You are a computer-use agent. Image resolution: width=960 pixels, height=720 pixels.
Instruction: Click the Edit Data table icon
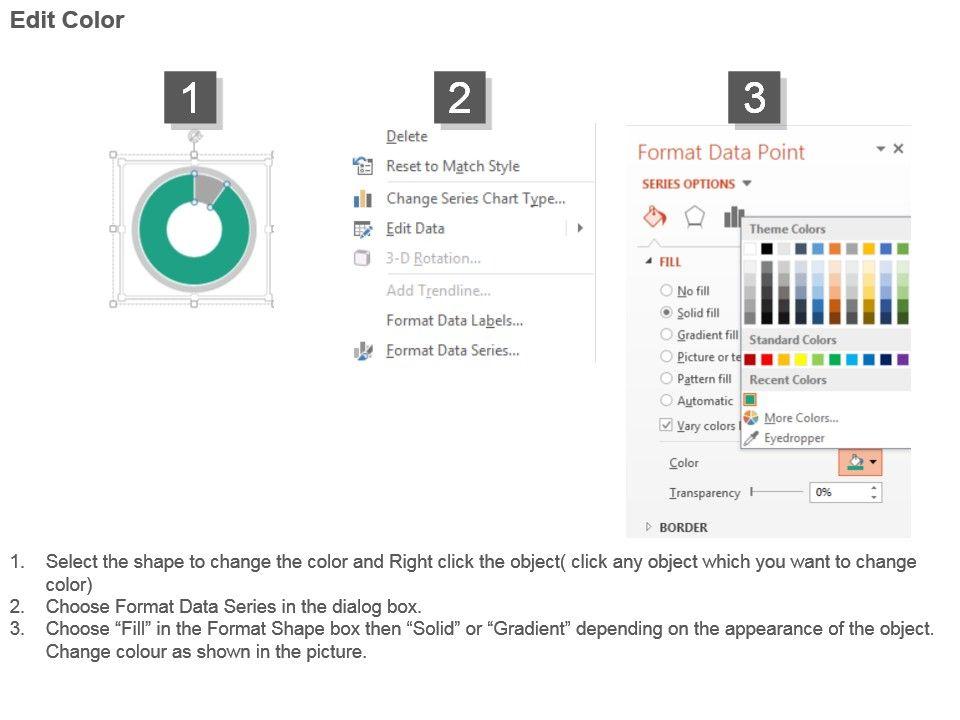[x=363, y=229]
